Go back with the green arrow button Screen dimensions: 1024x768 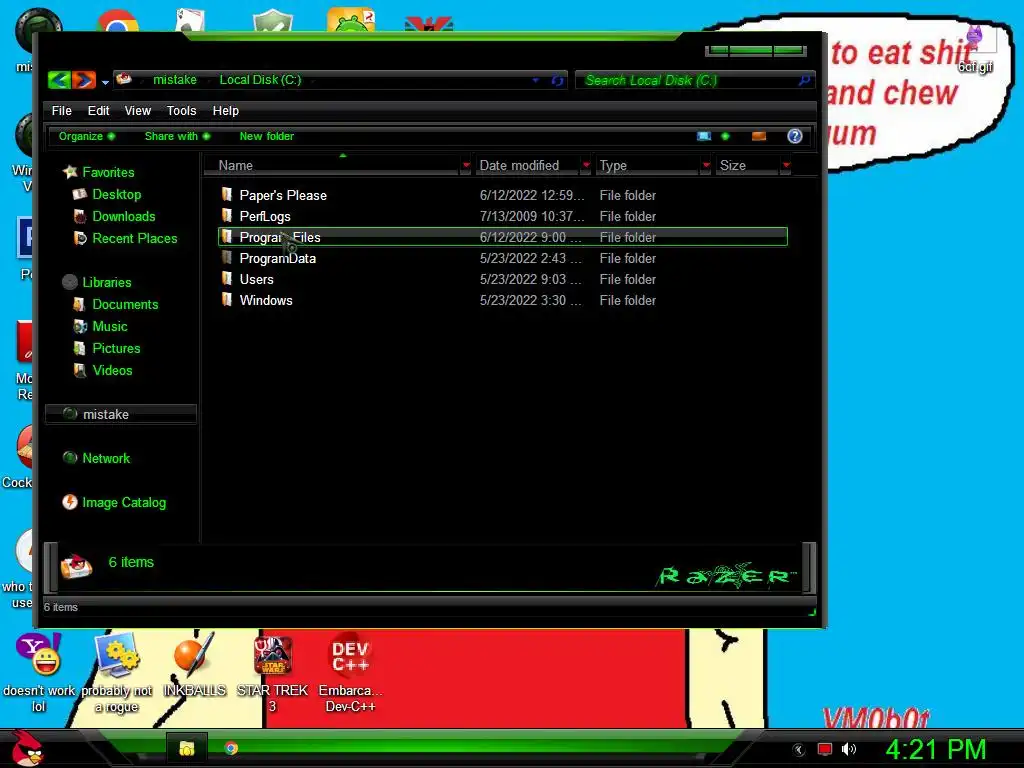coord(59,80)
